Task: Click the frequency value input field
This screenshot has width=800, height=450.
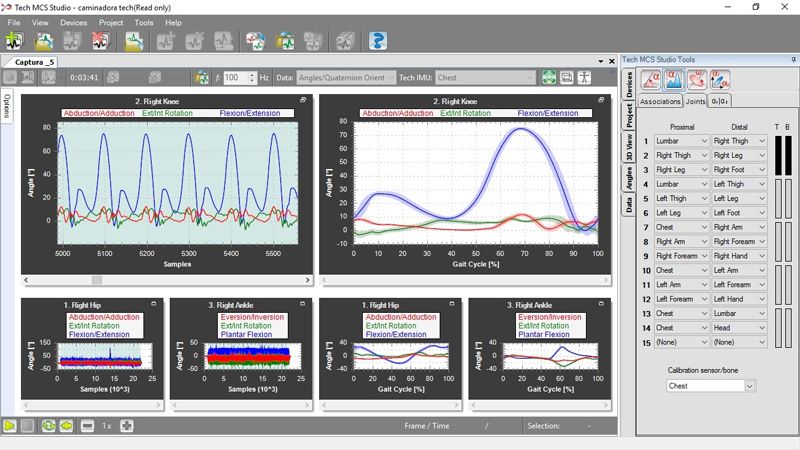Action: pyautogui.click(x=237, y=77)
